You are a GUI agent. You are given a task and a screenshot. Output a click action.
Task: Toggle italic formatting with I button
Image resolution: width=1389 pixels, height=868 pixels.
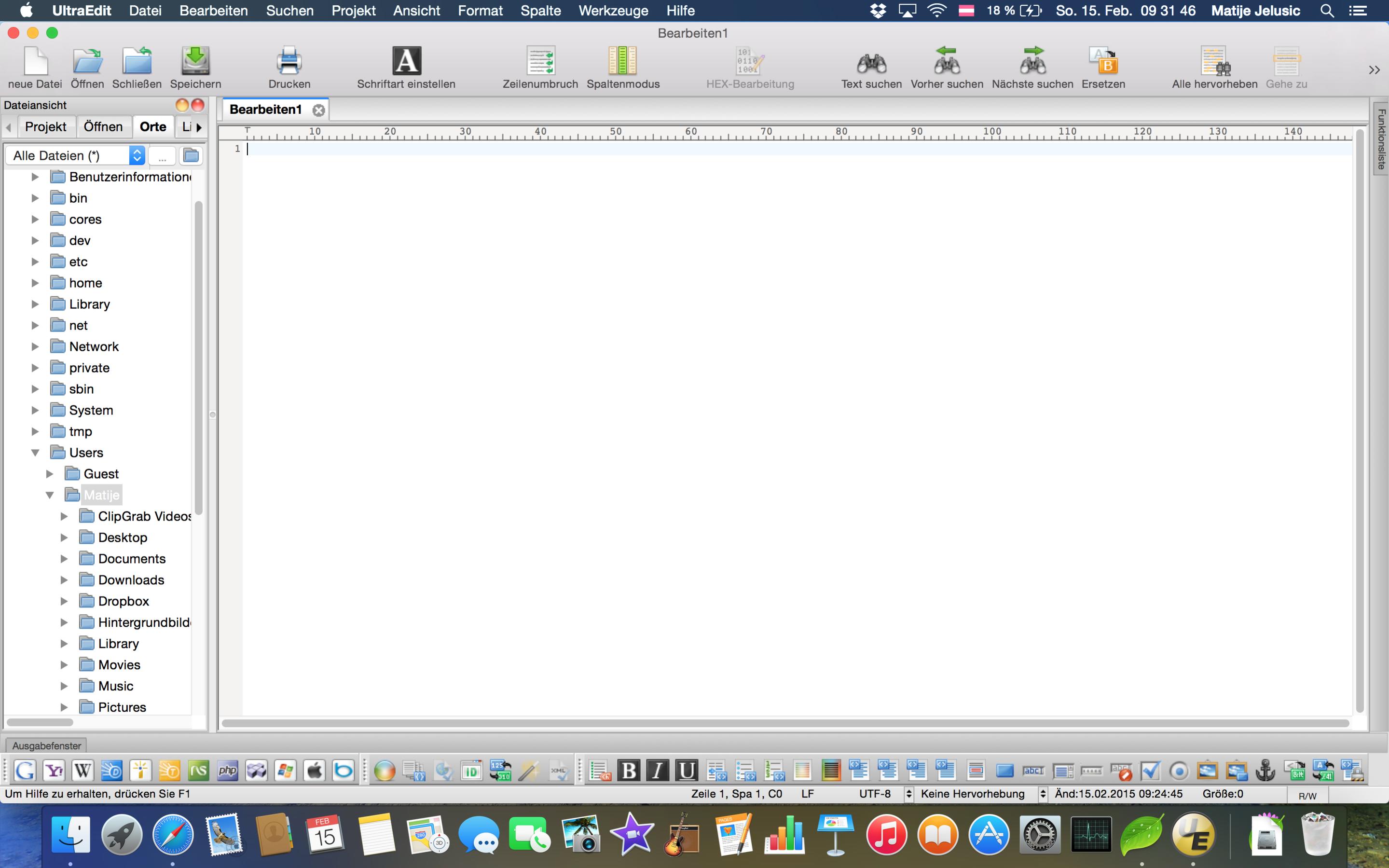tap(657, 771)
